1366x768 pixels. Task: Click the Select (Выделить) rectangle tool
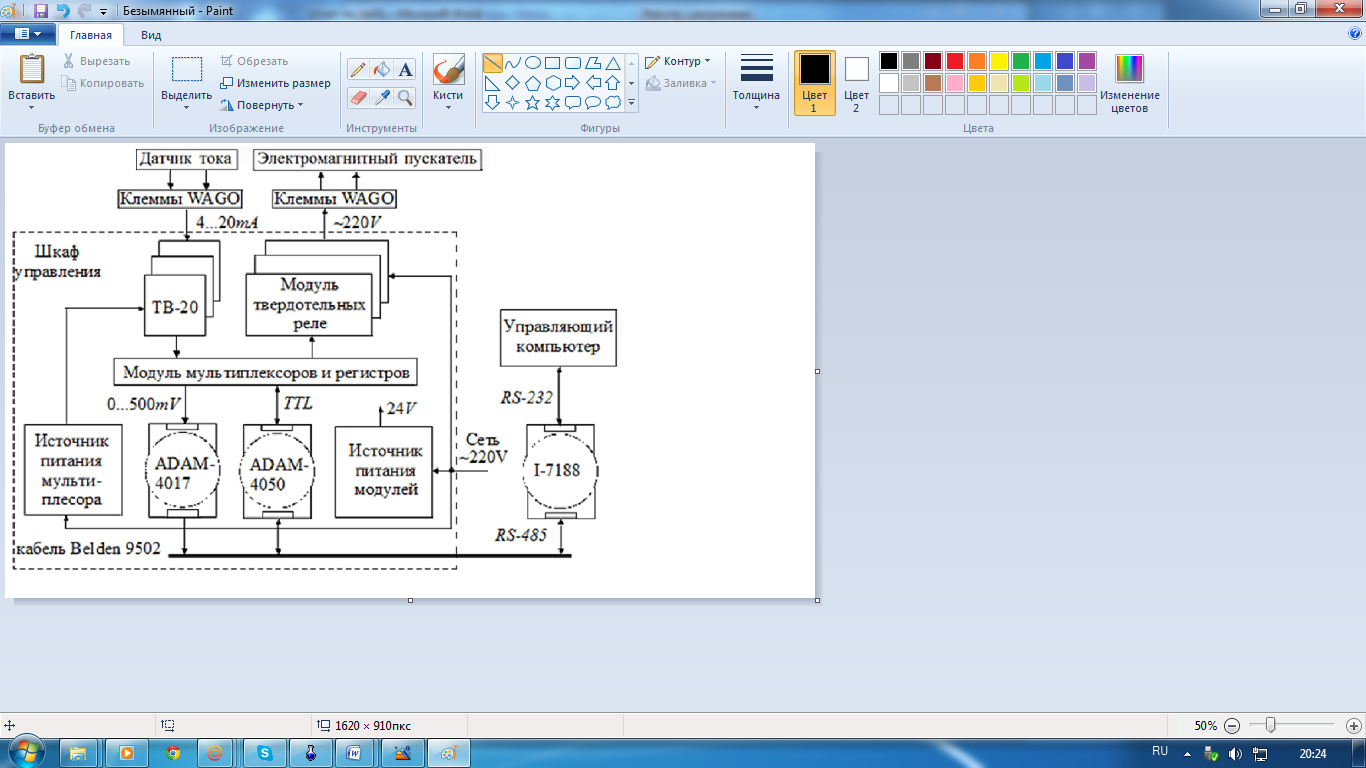pyautogui.click(x=186, y=69)
